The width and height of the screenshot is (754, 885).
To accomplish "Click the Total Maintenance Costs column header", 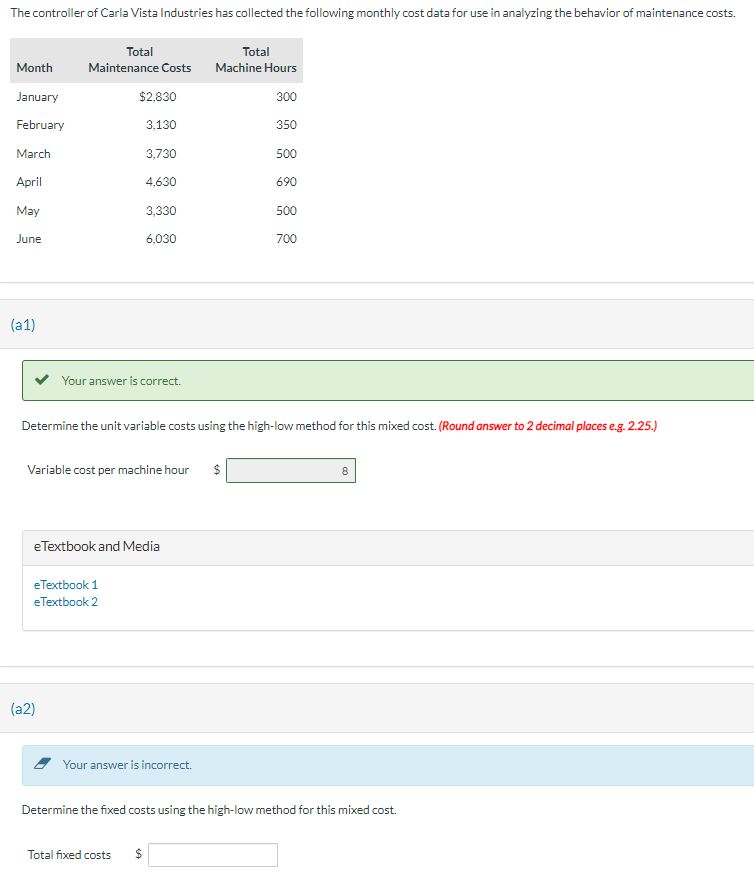I will point(139,60).
